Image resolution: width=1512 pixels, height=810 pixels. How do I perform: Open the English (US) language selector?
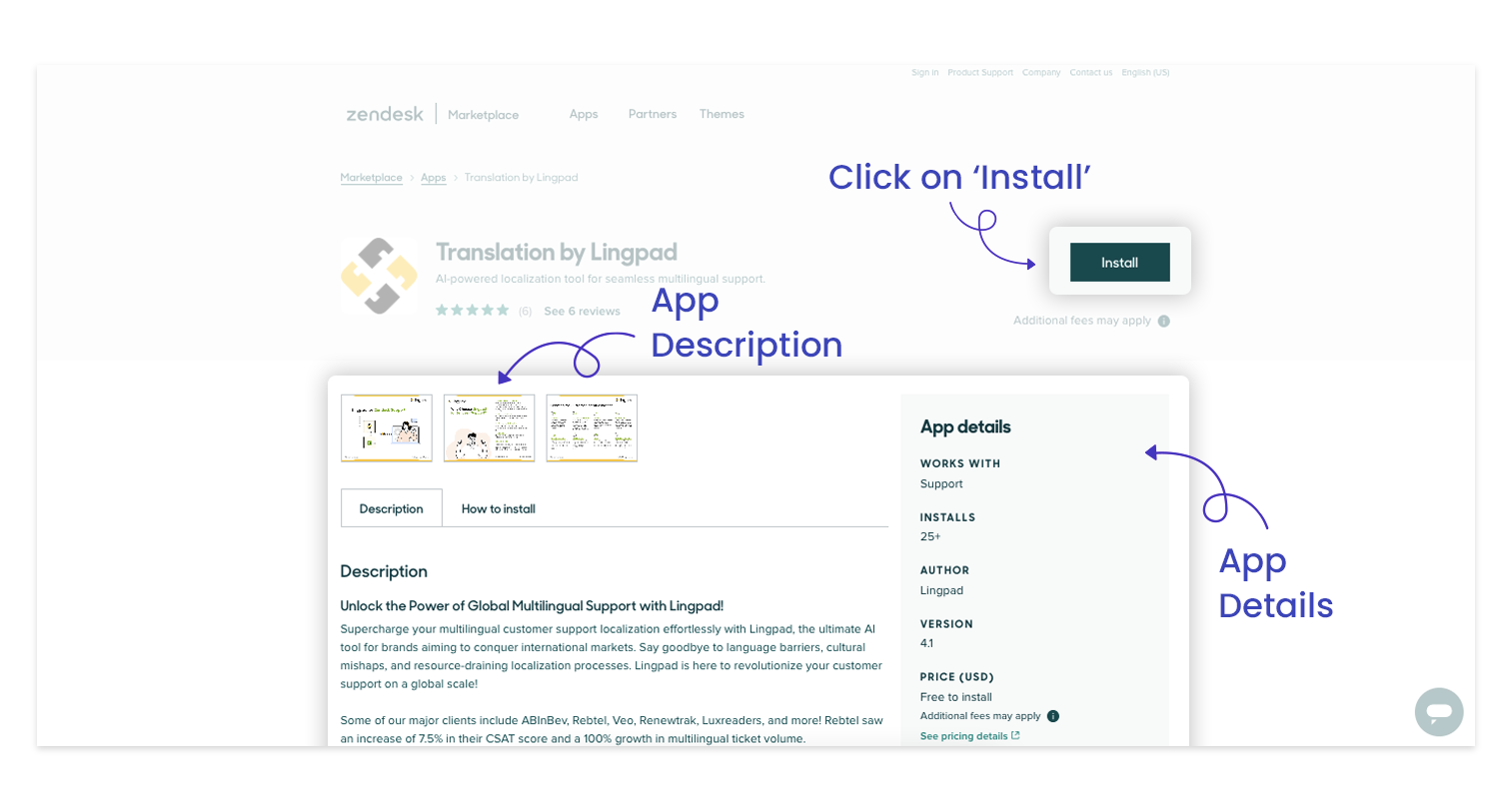1145,73
